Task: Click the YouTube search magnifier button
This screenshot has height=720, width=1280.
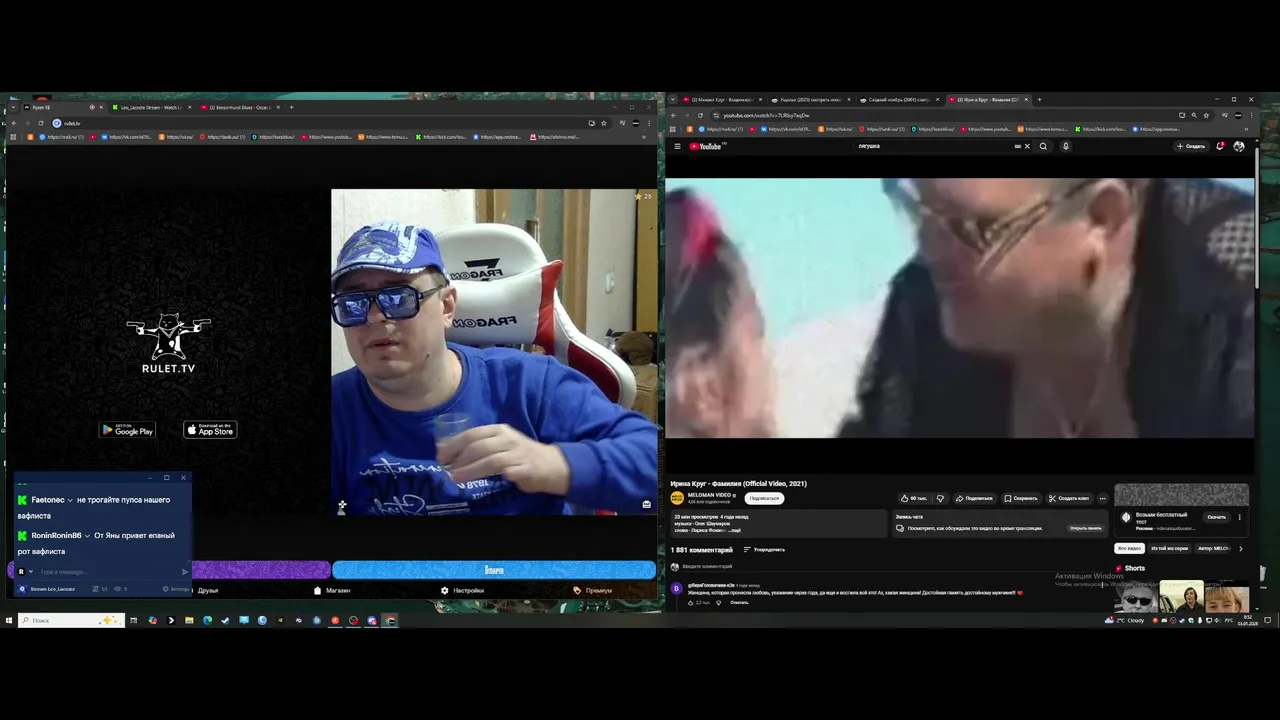Action: (x=1043, y=146)
